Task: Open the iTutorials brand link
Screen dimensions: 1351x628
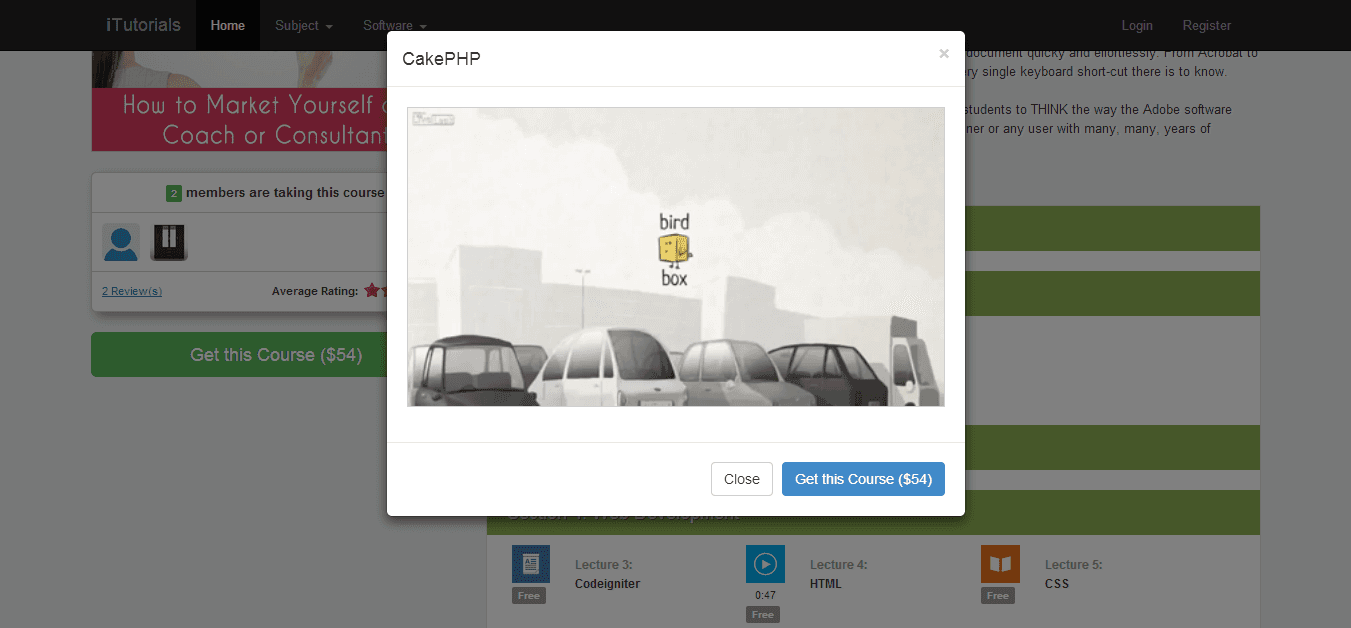Action: pos(144,25)
